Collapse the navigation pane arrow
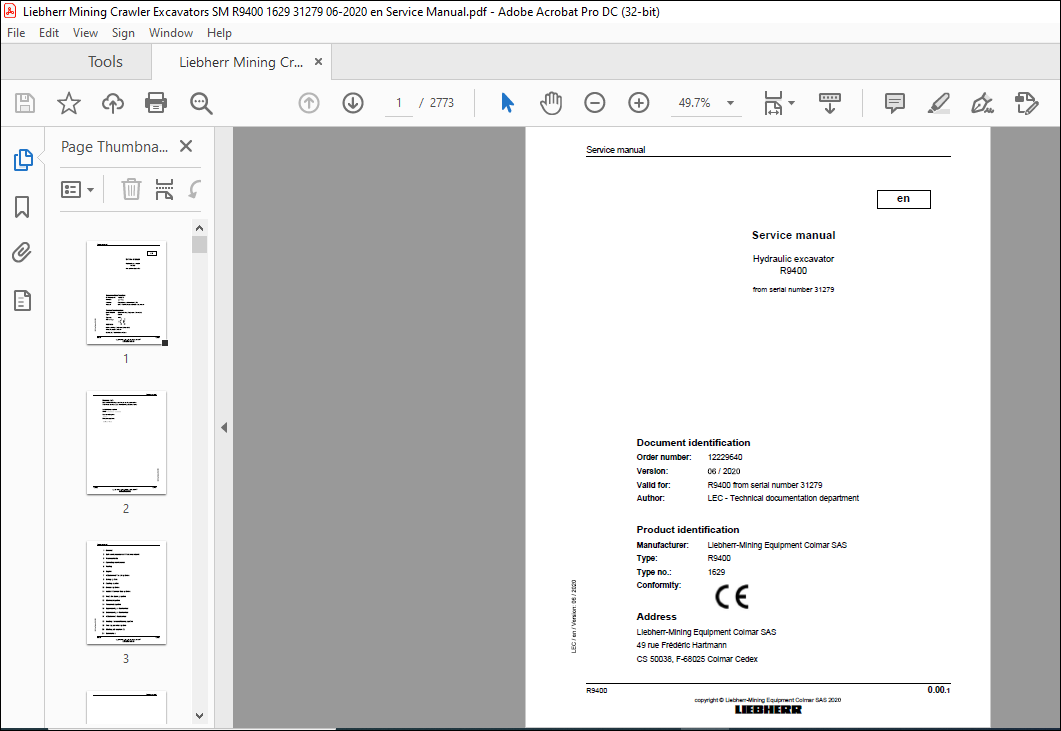The image size is (1061, 731). click(224, 427)
